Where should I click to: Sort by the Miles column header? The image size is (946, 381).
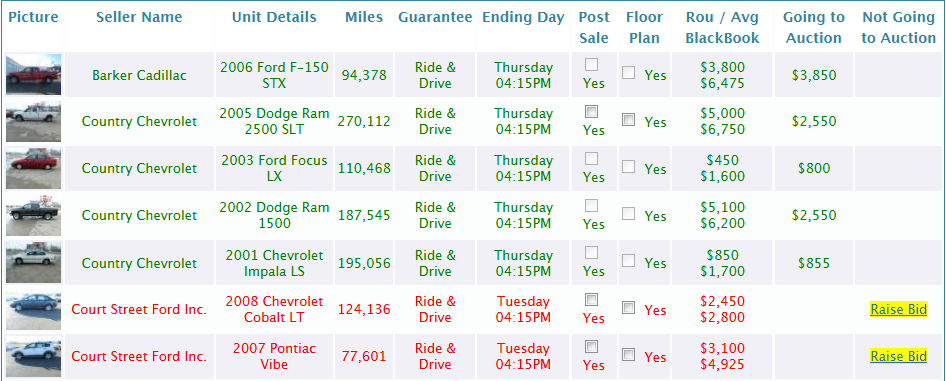pos(364,17)
